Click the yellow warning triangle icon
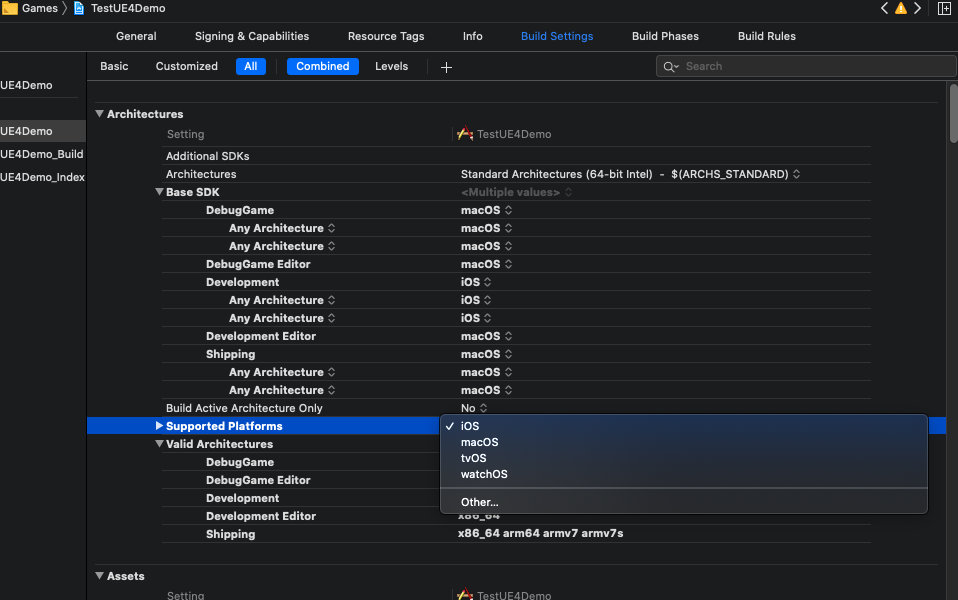958x600 pixels. [x=901, y=9]
